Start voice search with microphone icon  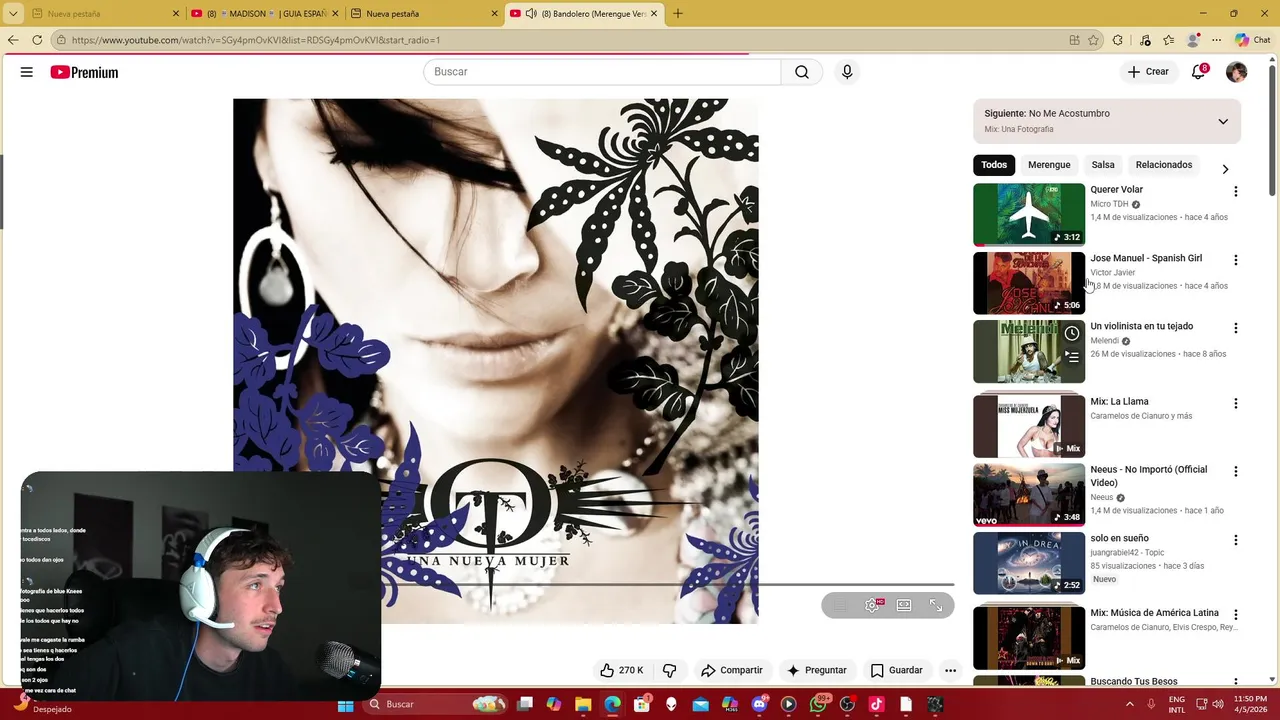(x=847, y=72)
